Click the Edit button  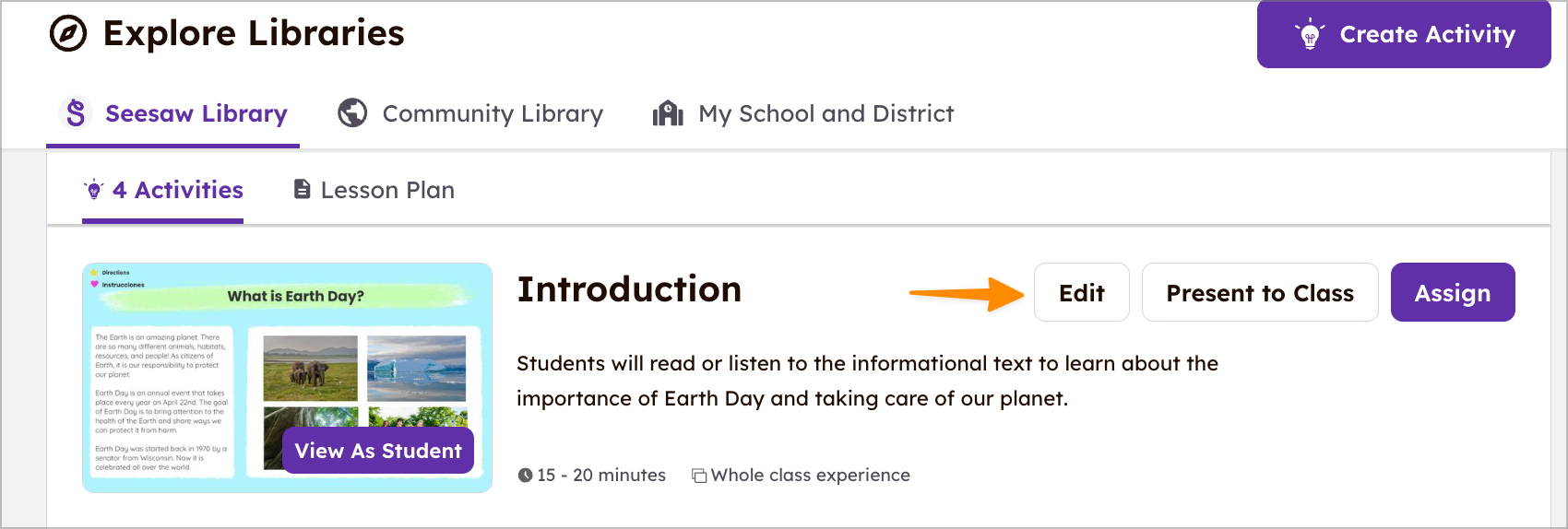(x=1082, y=292)
